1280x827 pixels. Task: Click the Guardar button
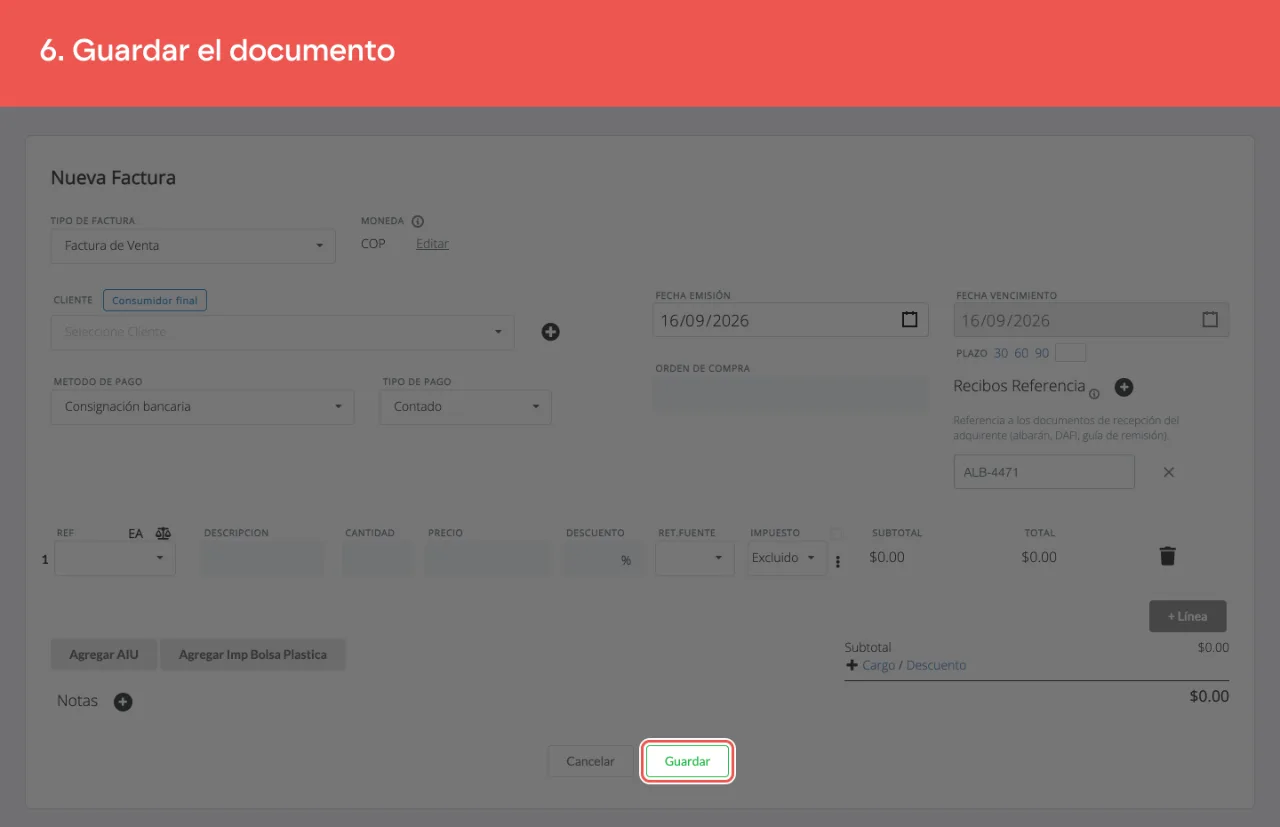point(687,761)
